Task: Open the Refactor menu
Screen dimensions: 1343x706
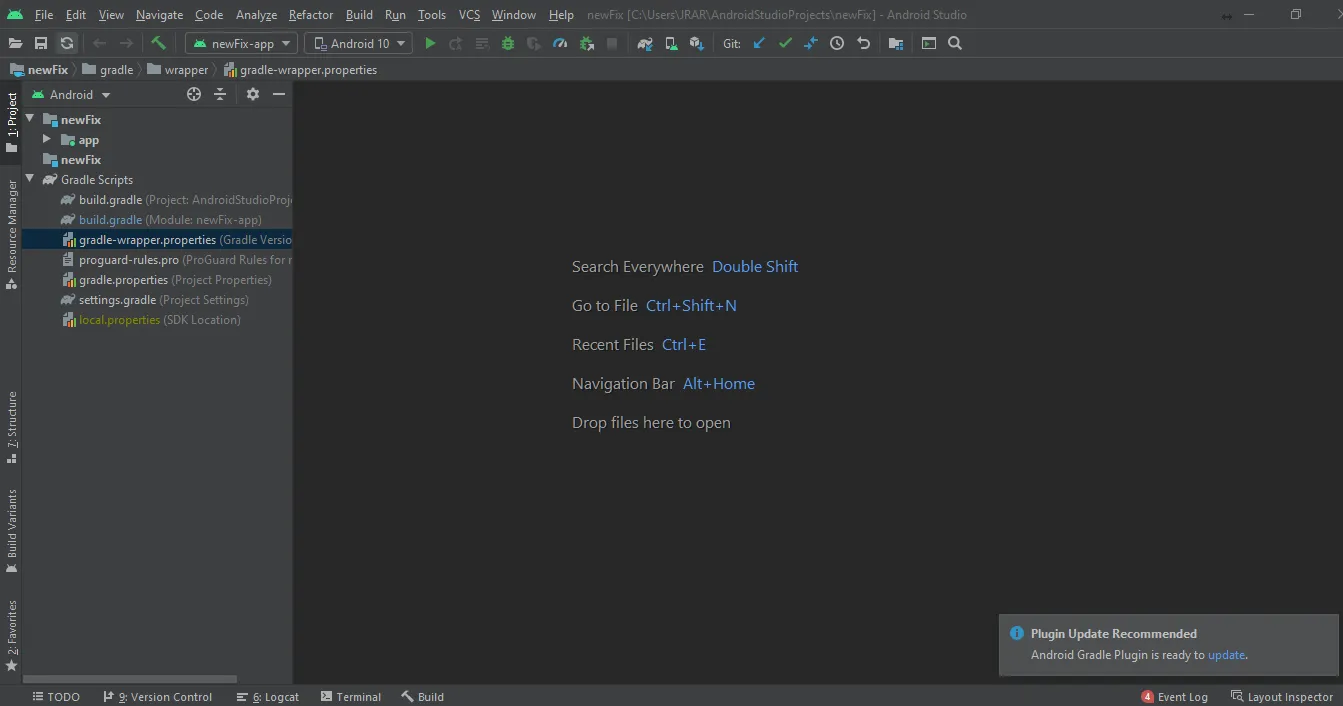Action: pyautogui.click(x=310, y=15)
